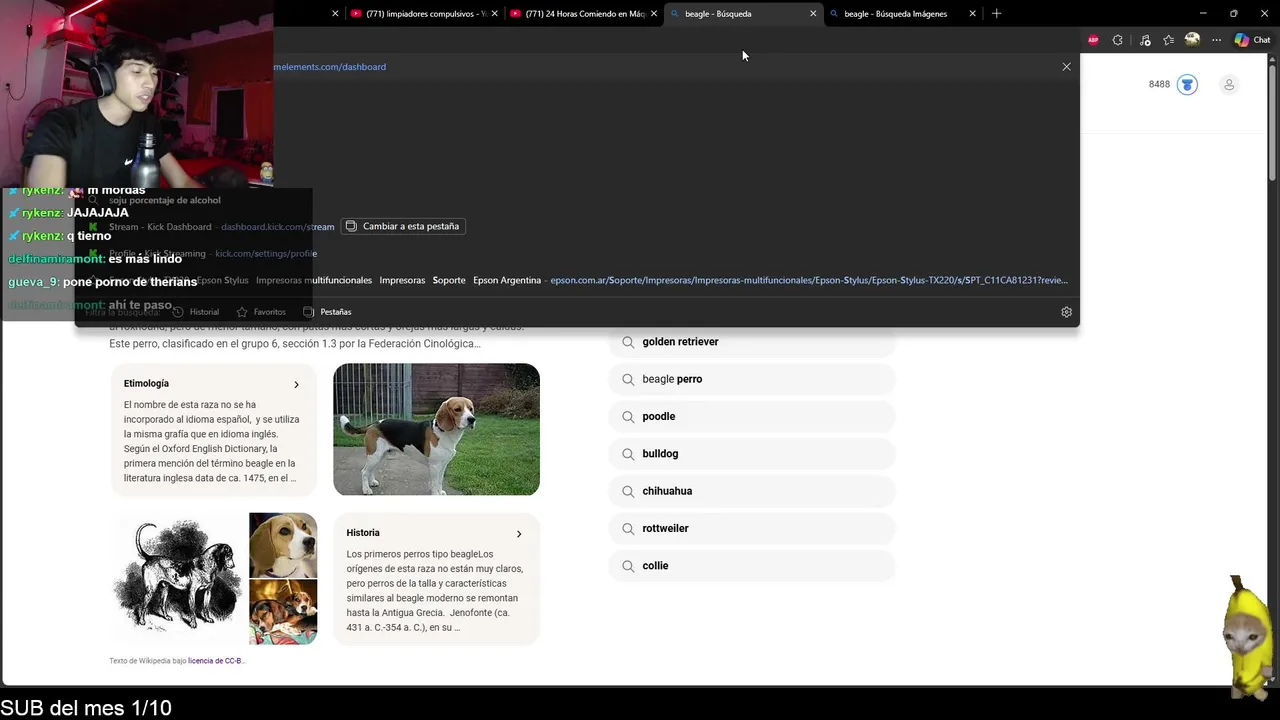
Task: Click magnifier icon beside poodle
Action: tap(628, 416)
